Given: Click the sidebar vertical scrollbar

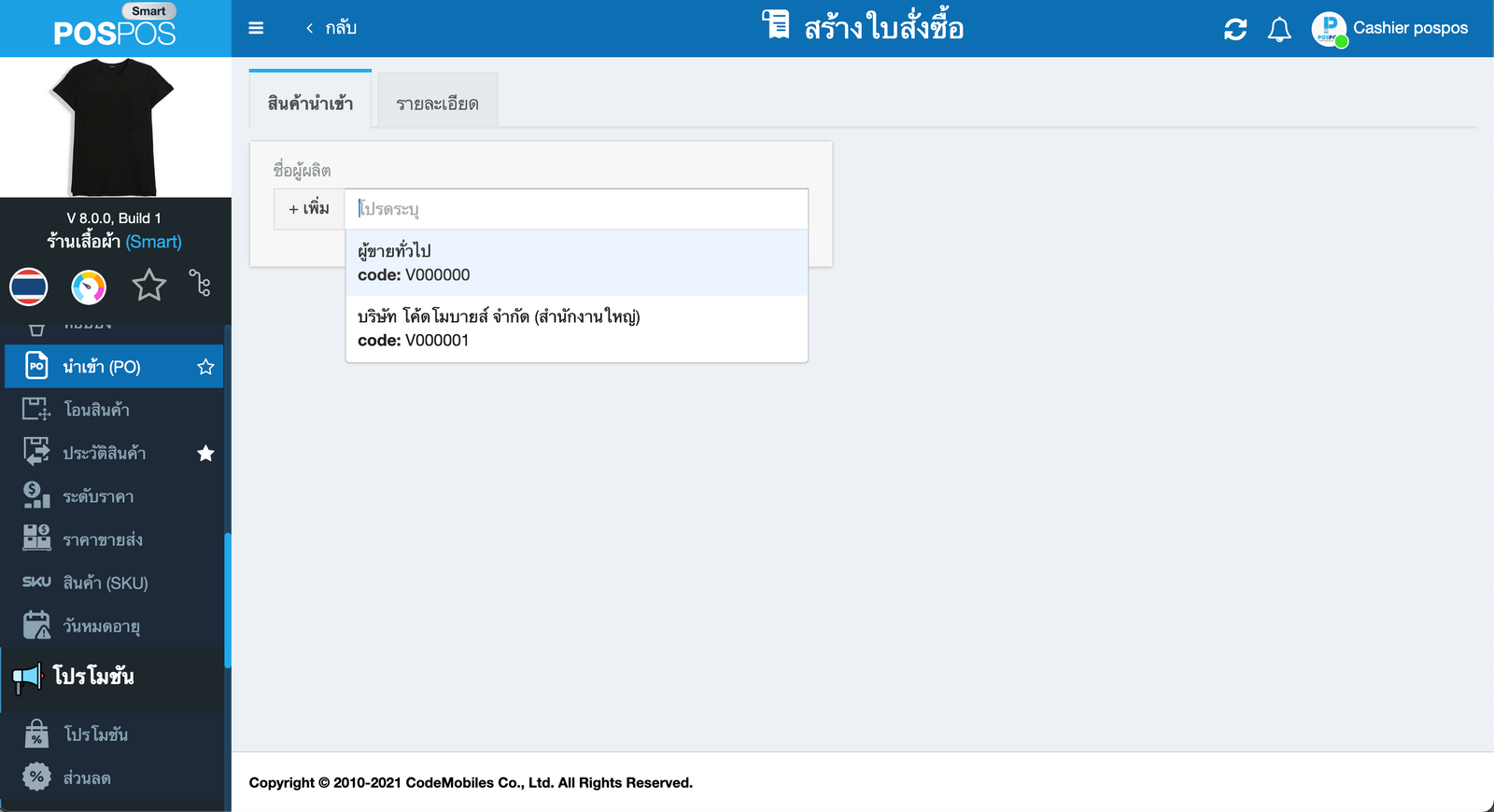Looking at the screenshot, I should pyautogui.click(x=227, y=599).
